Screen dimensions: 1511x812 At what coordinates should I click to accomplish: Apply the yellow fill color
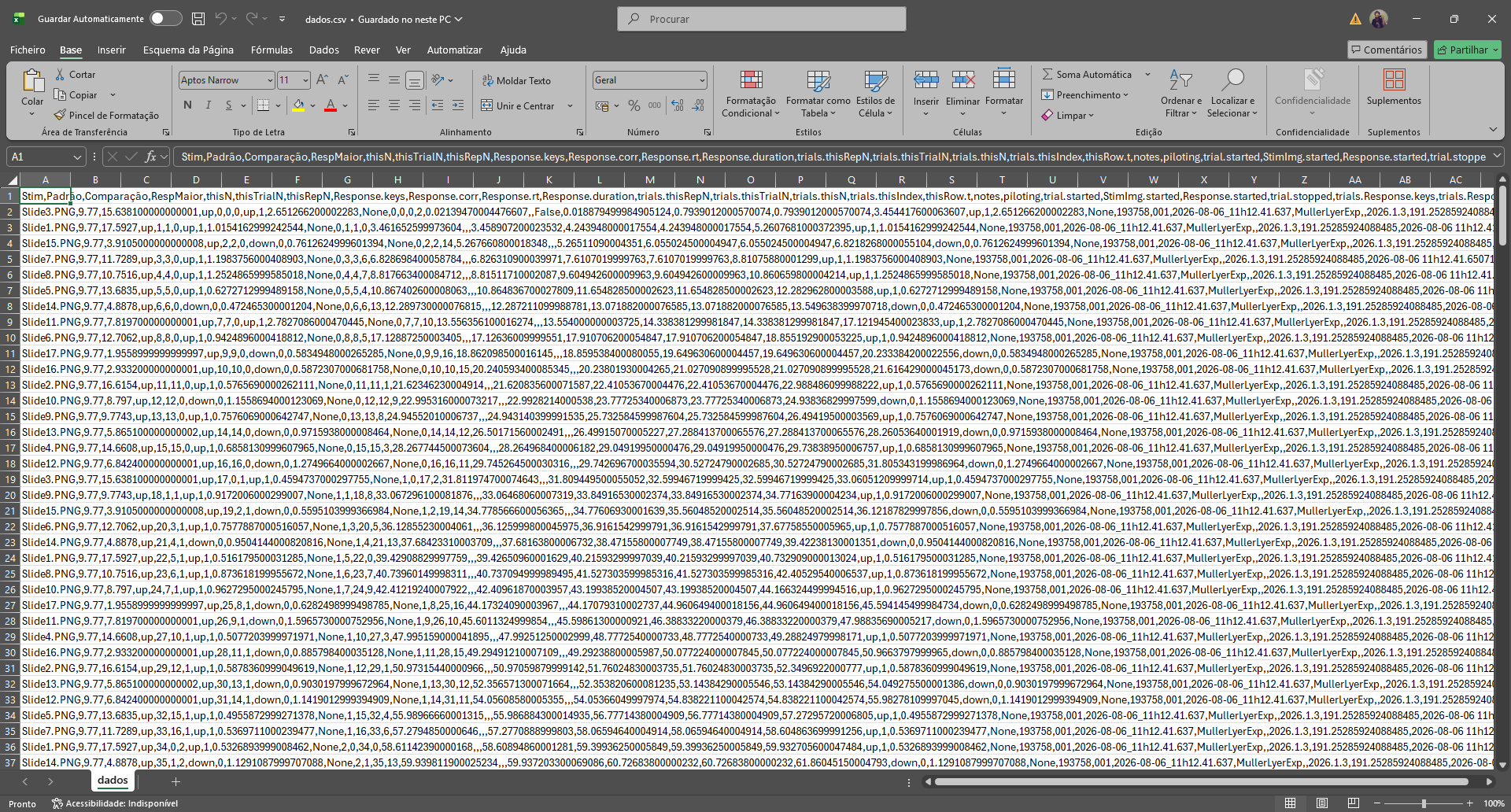[x=298, y=105]
